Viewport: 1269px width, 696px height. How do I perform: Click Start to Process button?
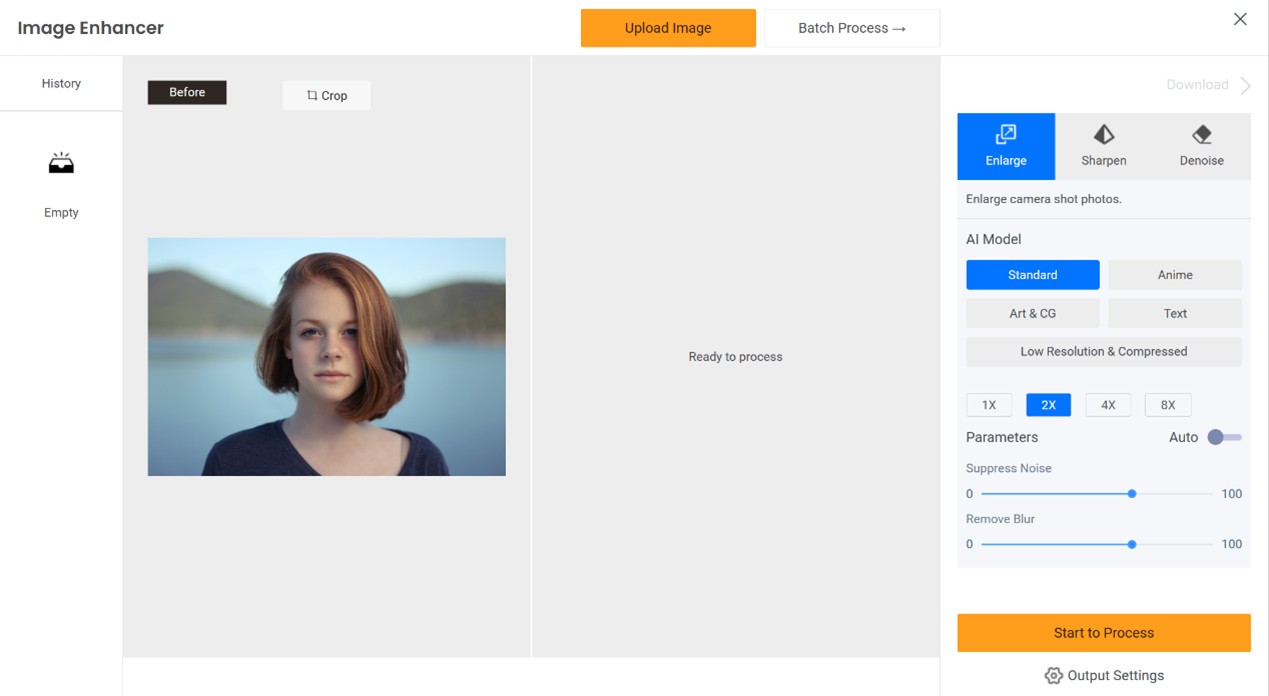[1104, 633]
